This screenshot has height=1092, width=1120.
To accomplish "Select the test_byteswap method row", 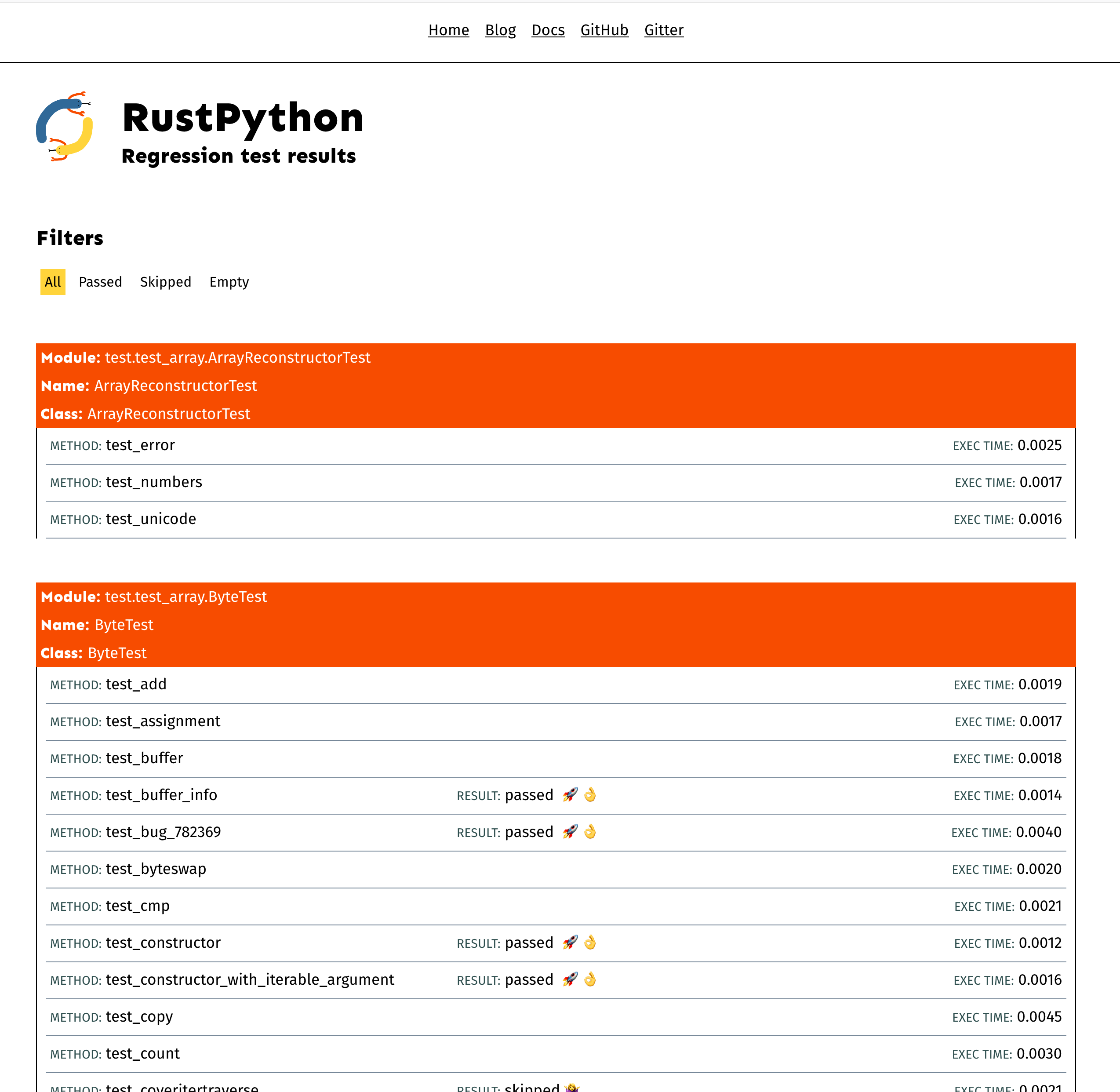I will click(x=556, y=869).
